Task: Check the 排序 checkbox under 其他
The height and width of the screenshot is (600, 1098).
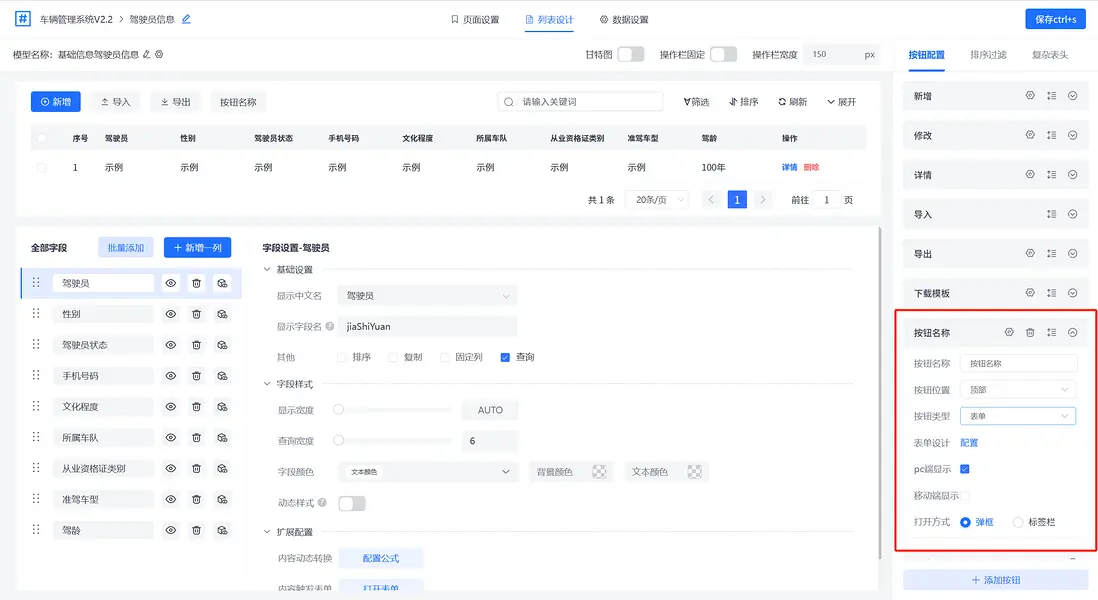Action: tap(342, 357)
